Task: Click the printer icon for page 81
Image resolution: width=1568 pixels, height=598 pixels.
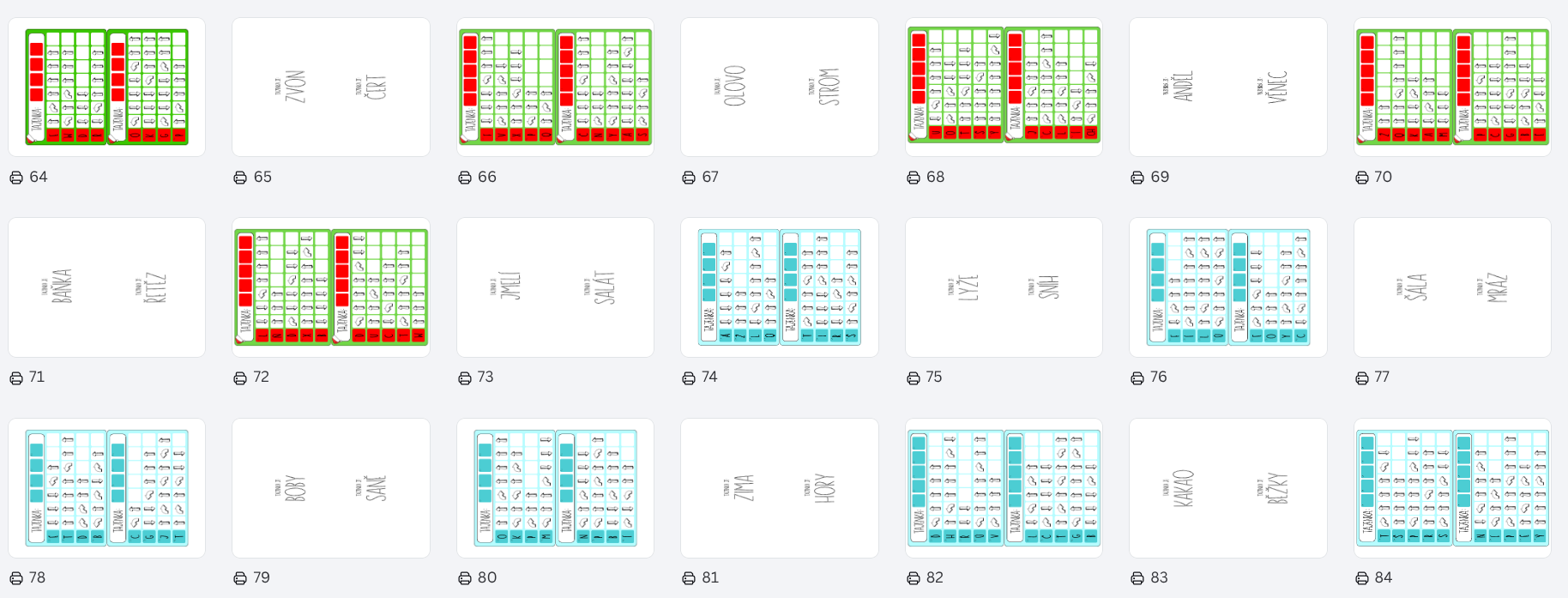Action: point(689,578)
